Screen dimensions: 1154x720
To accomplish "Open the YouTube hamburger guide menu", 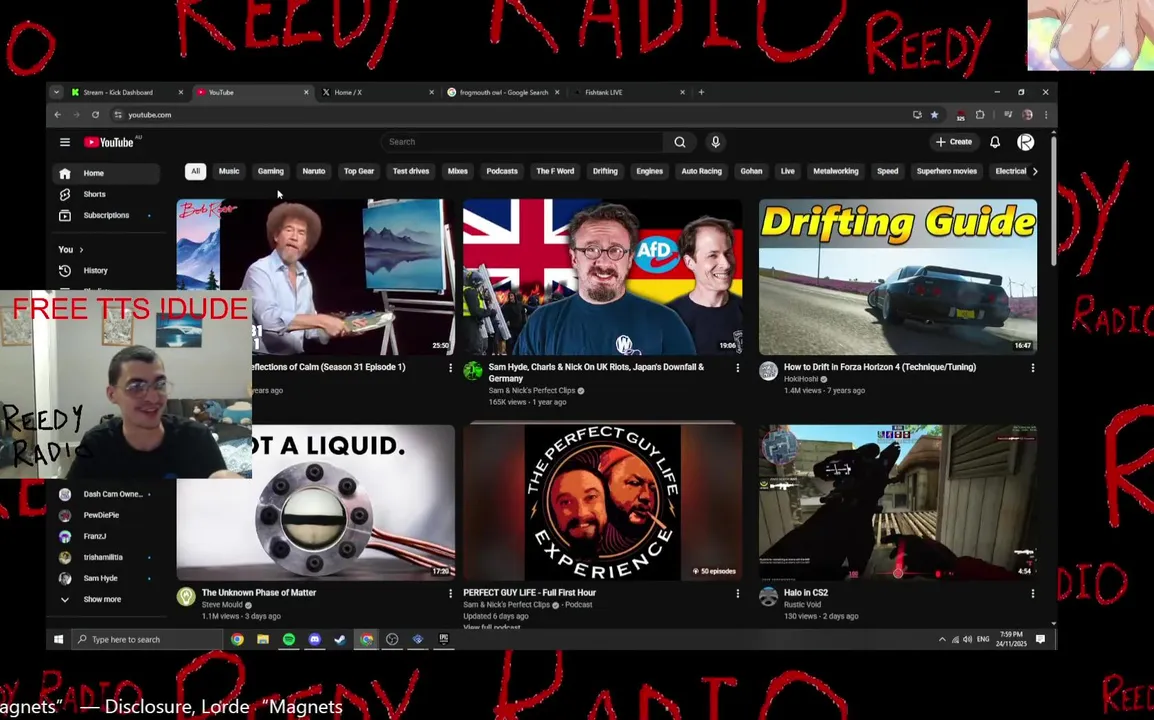I will [x=65, y=142].
